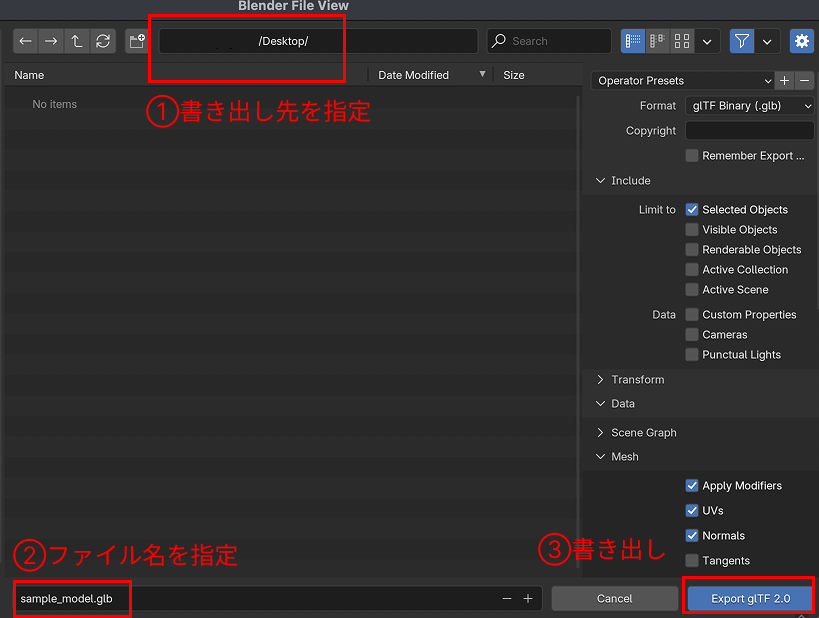Toggle file filter funnel icon
Viewport: 819px width, 618px height.
741,41
